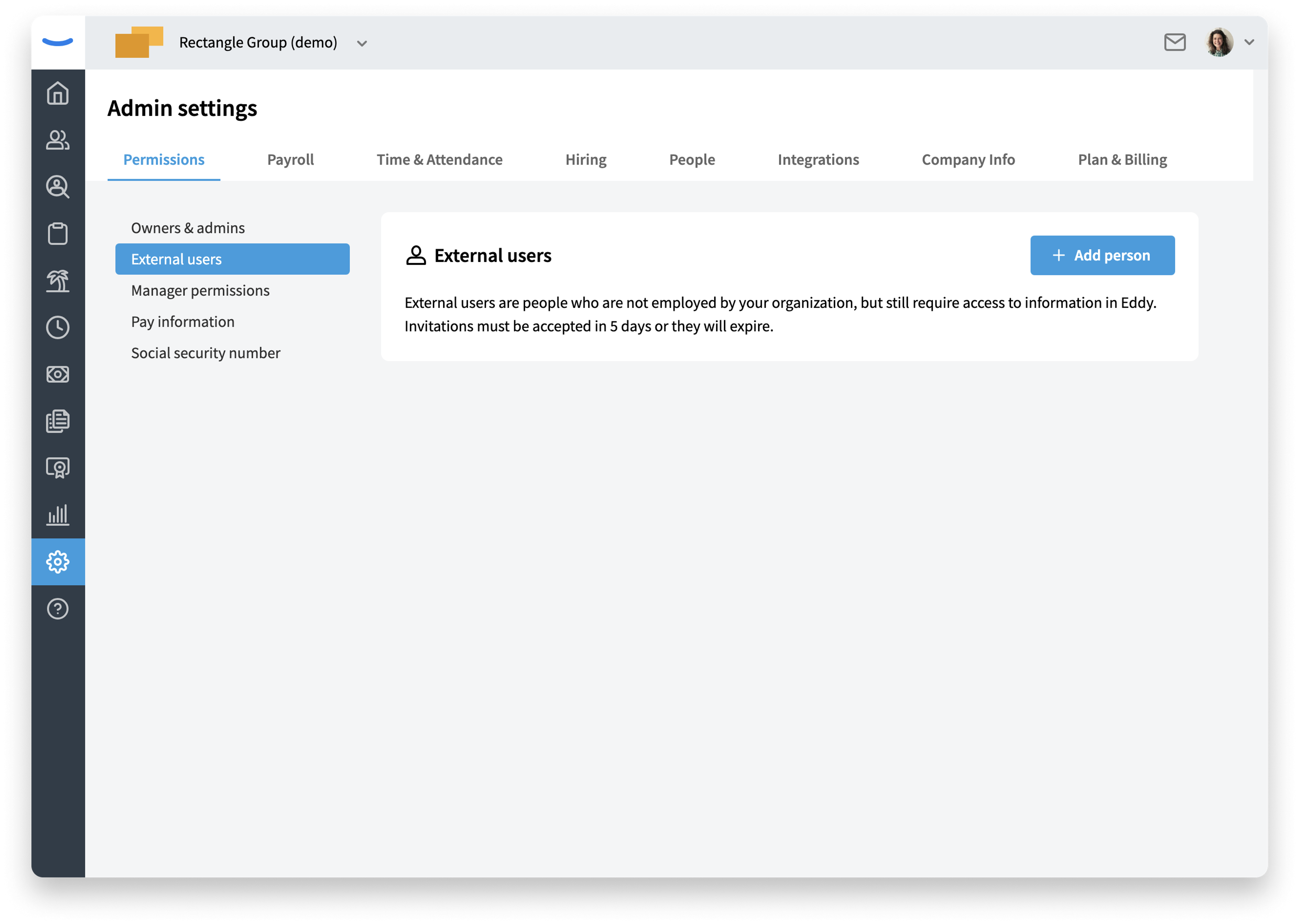Open the Time Off palm tree icon
This screenshot has width=1299, height=924.
tap(58, 280)
